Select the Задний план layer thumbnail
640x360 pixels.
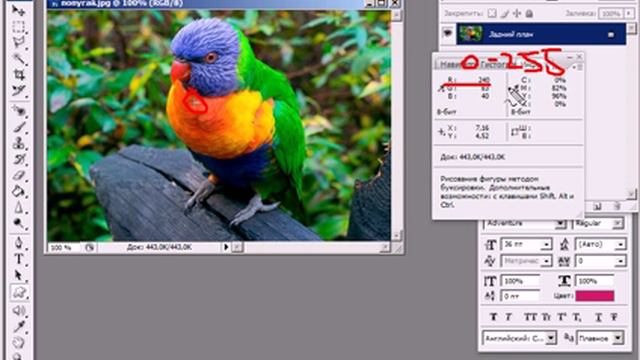(471, 33)
